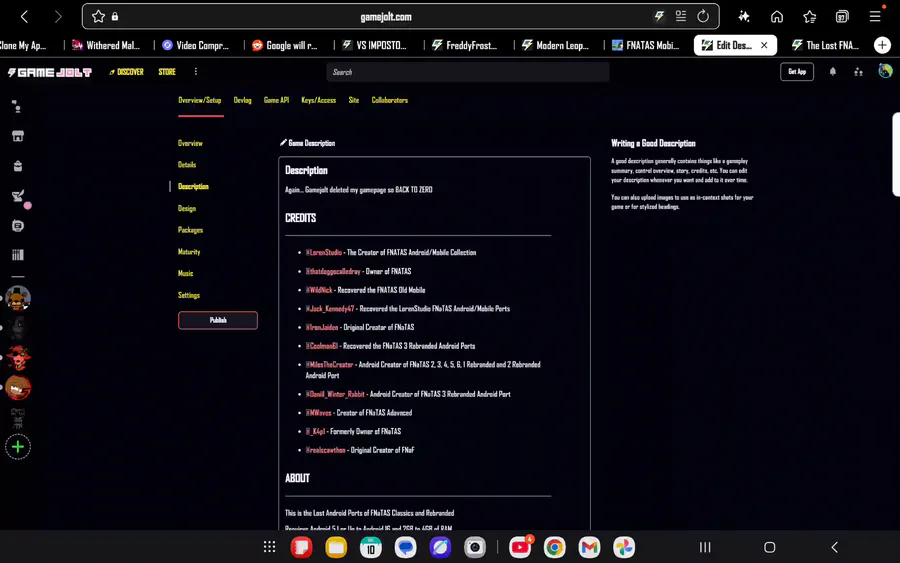Open the sidebar feed icon at top
Screen dimensions: 900x563
coord(18,106)
